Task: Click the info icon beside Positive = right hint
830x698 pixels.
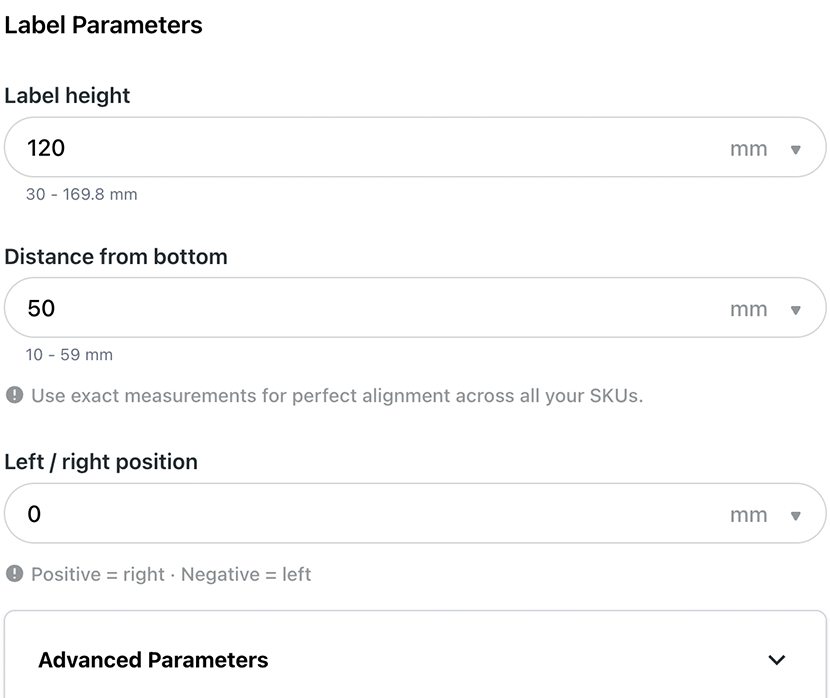Action: (x=14, y=574)
